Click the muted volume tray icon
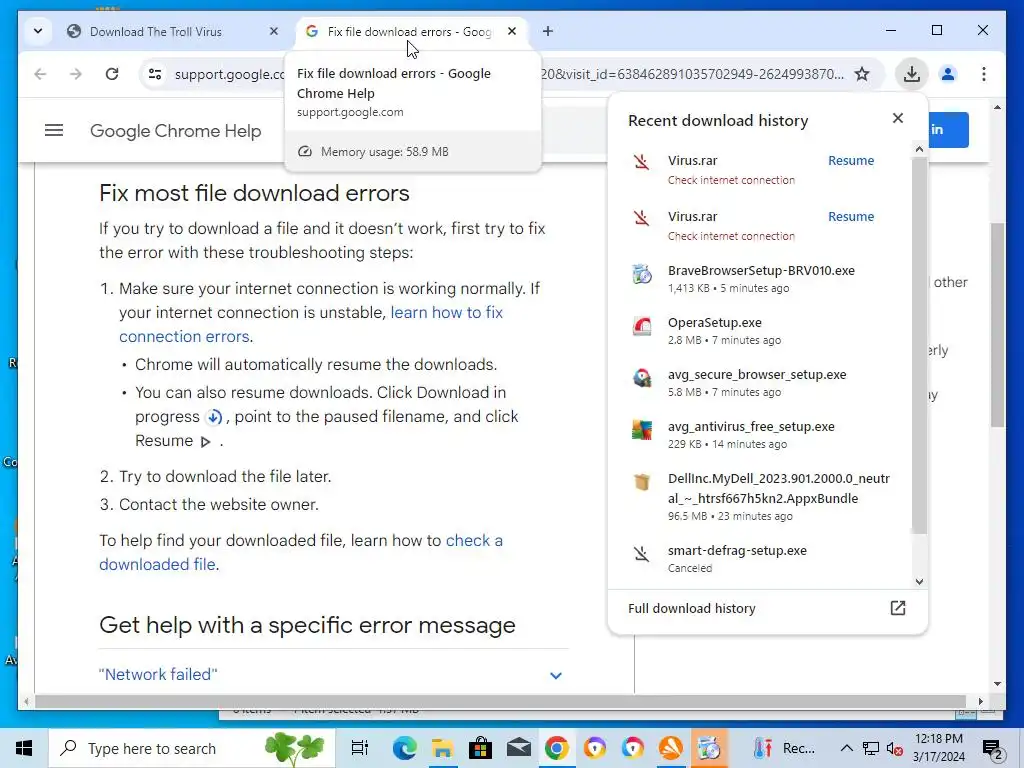 click(x=895, y=748)
